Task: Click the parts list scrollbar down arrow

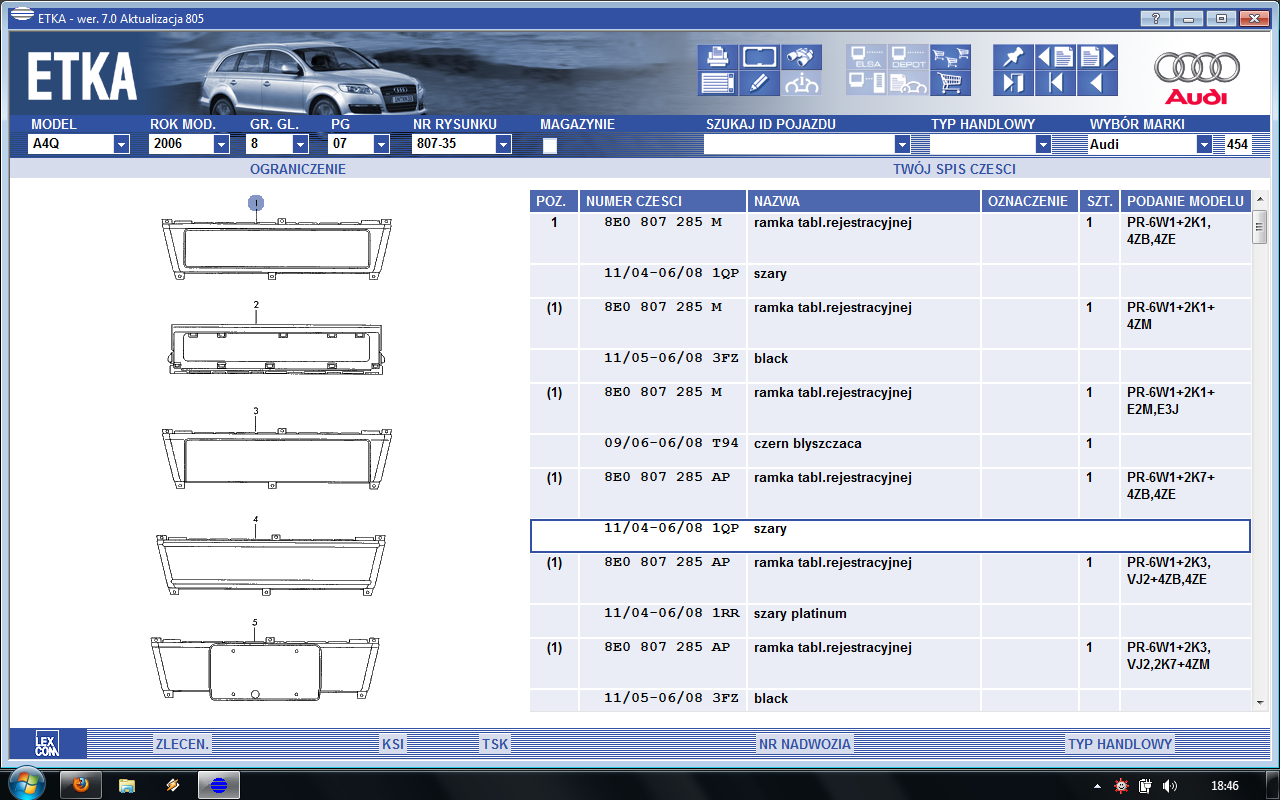Action: (x=1260, y=703)
